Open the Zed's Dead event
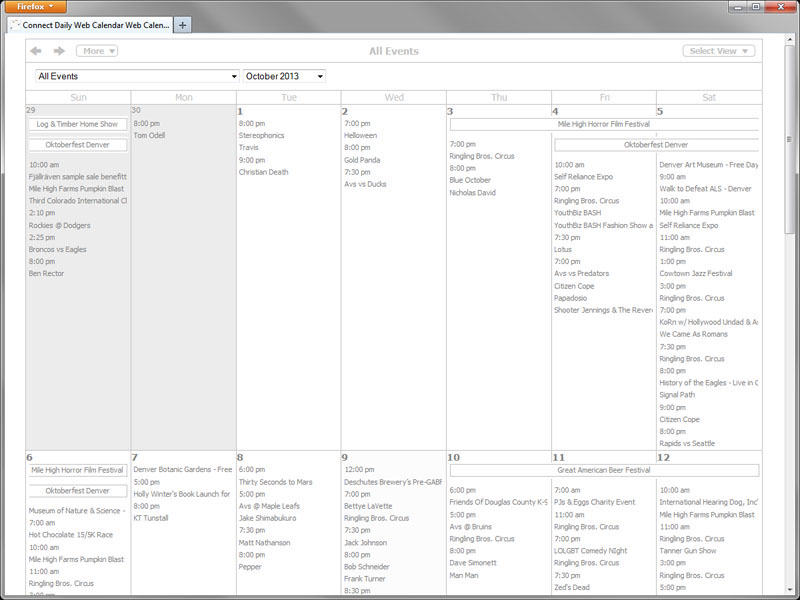The image size is (800, 600). pos(571,587)
